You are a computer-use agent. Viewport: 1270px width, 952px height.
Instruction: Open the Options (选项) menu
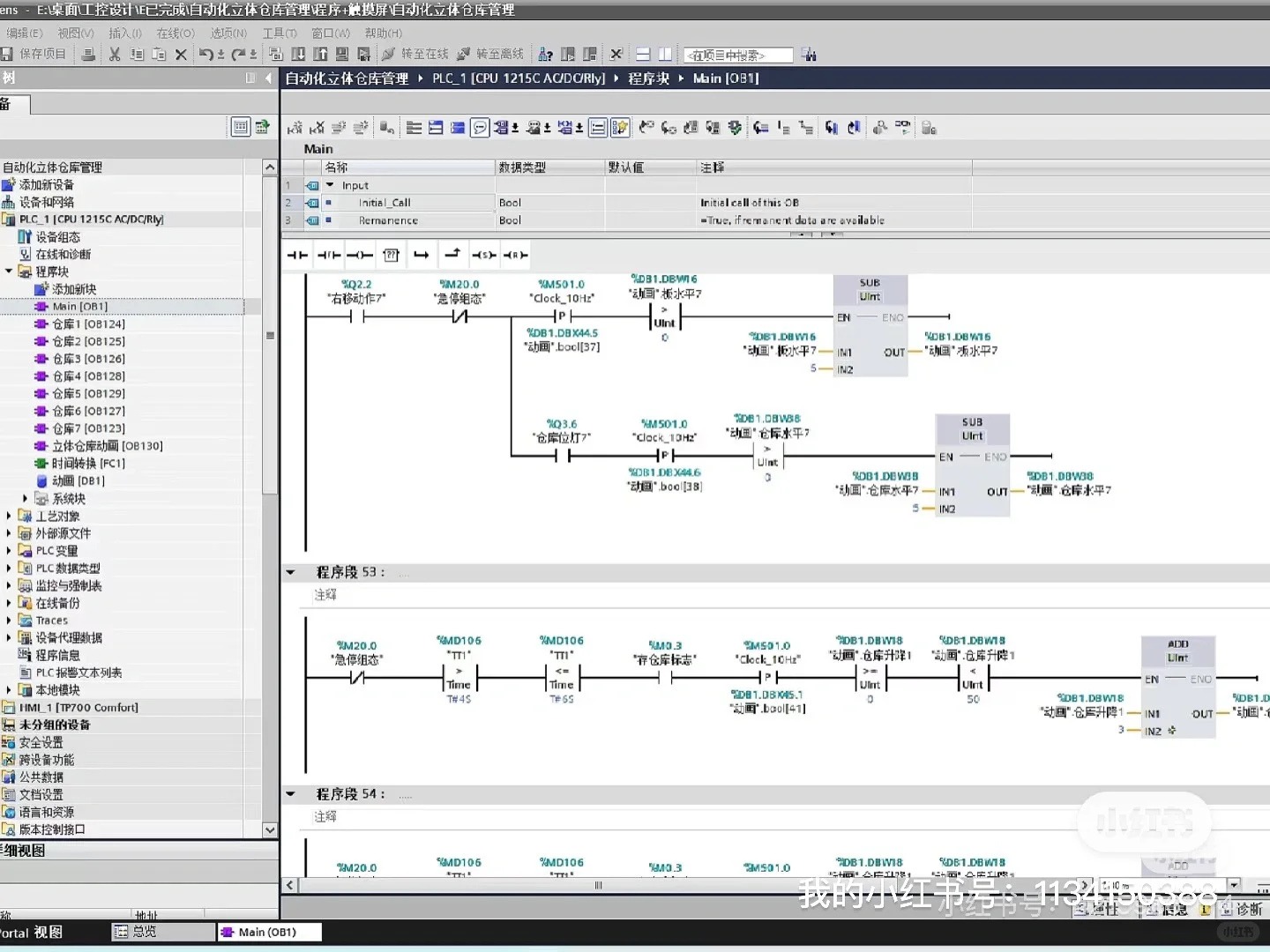pyautogui.click(x=228, y=33)
